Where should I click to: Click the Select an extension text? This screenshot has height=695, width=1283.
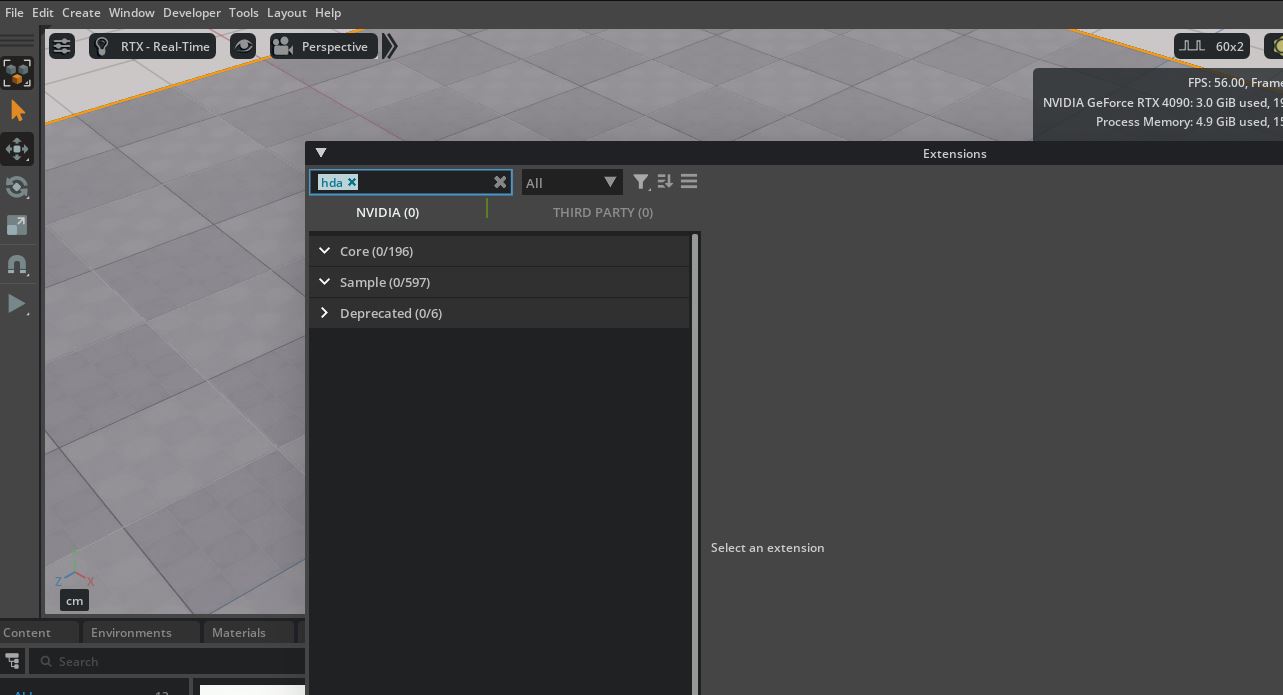coord(768,548)
